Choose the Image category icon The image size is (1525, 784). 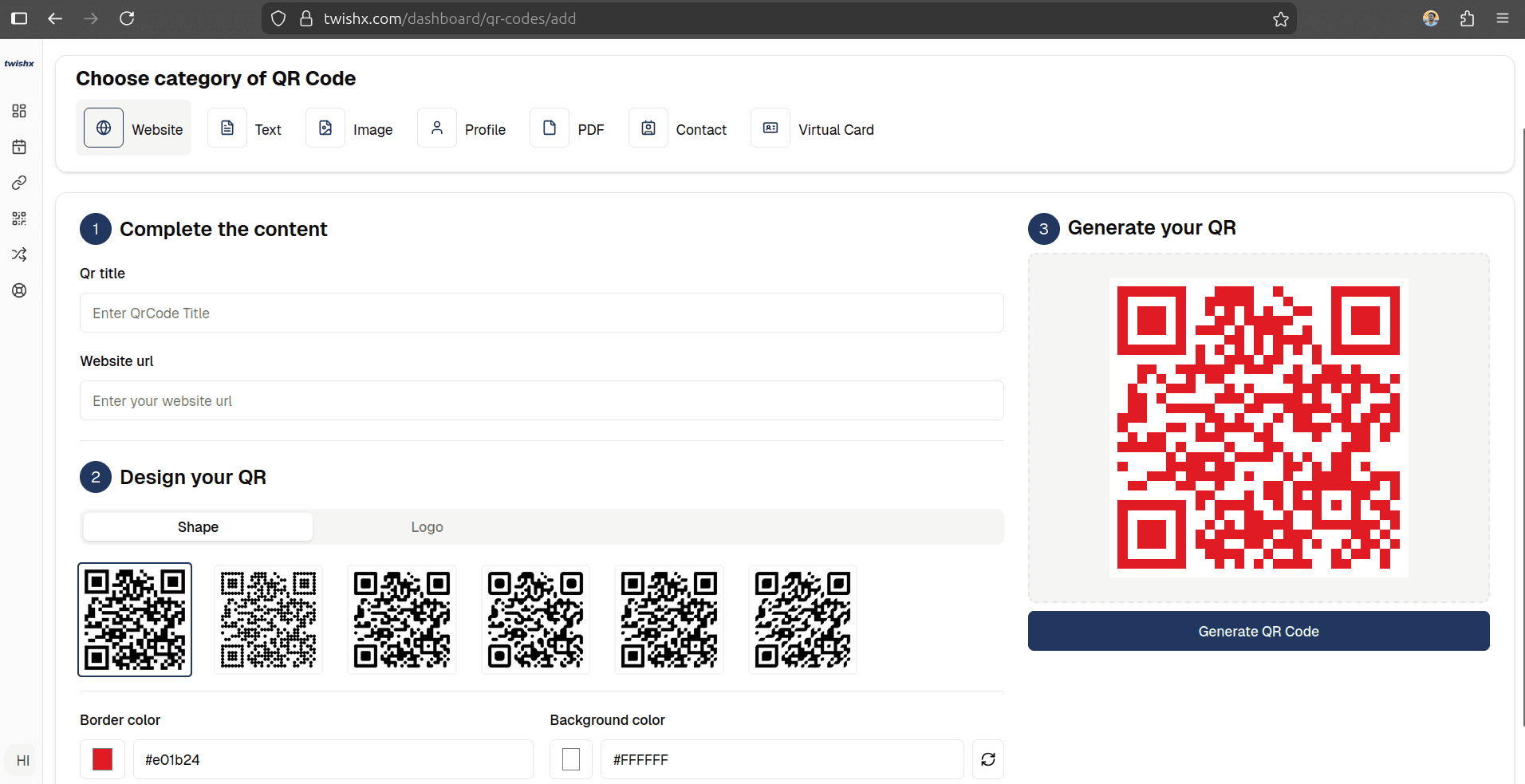click(325, 128)
